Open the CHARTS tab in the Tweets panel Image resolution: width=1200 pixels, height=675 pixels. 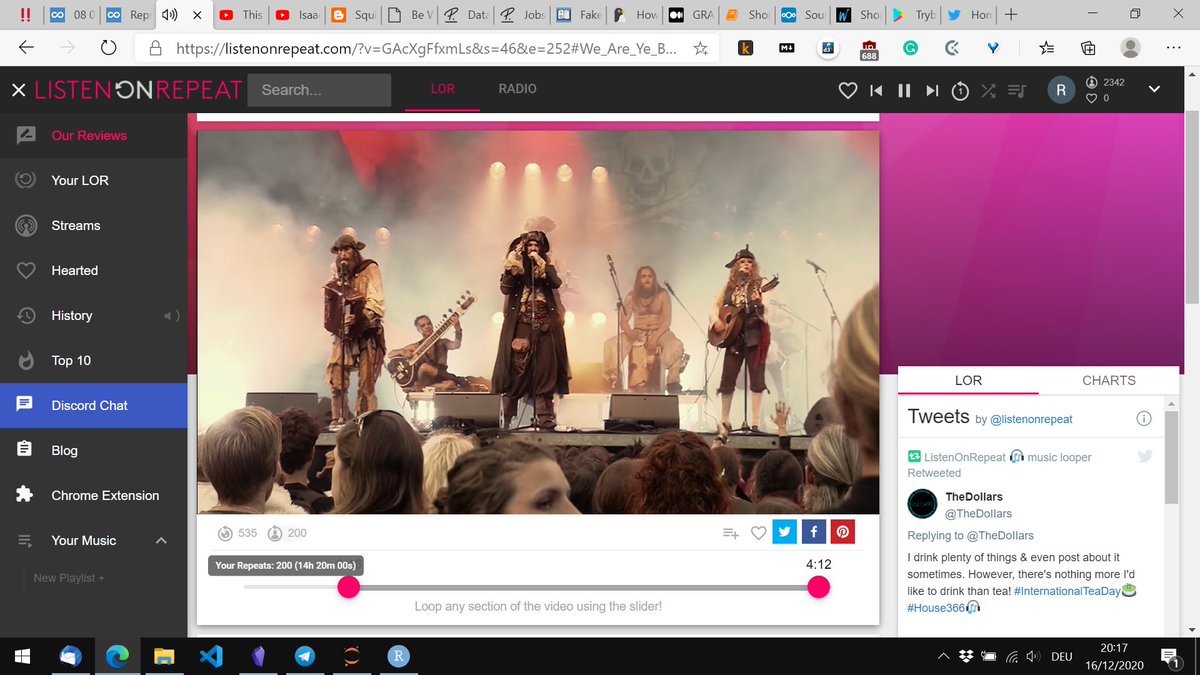click(1108, 380)
